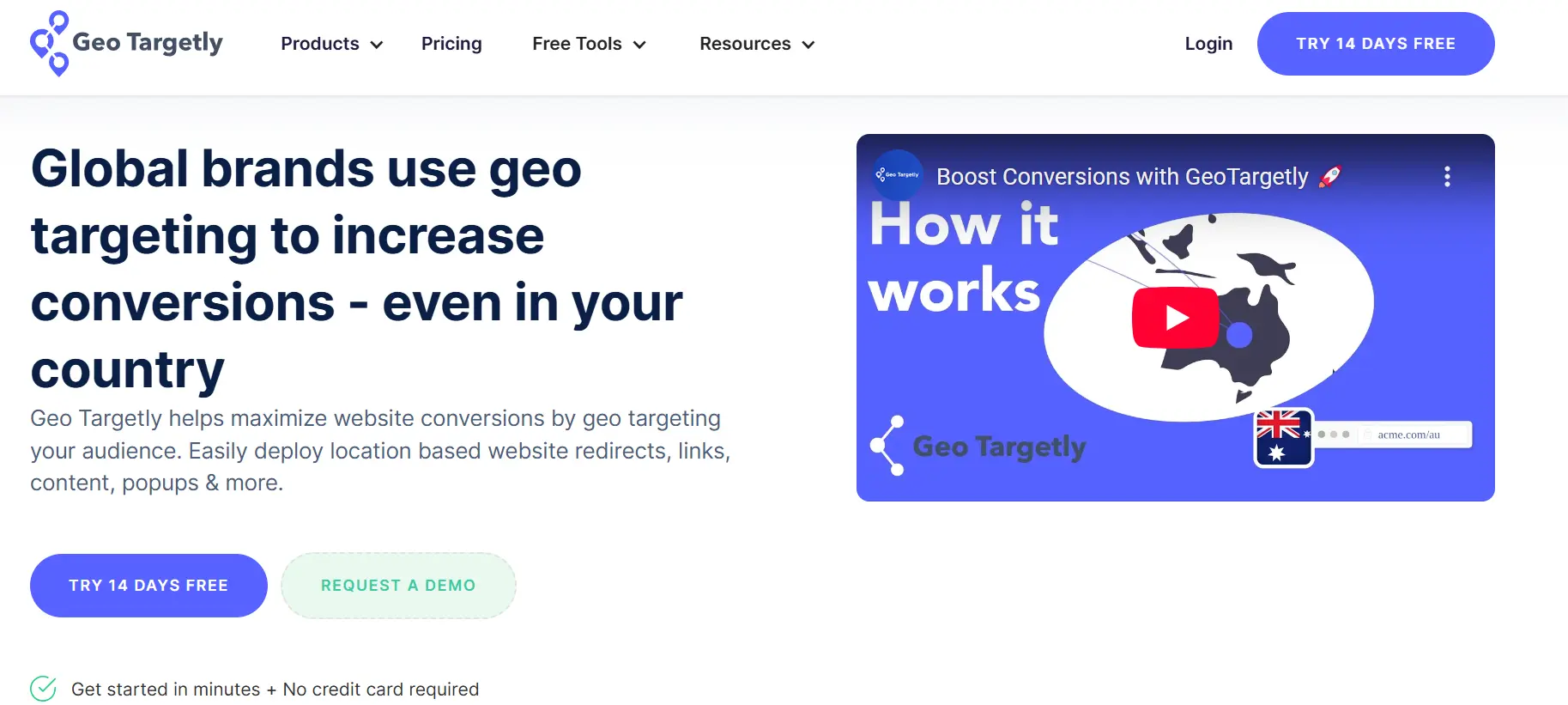The width and height of the screenshot is (1568, 705).
Task: Click the acme.com/au address bar graphic
Action: click(1393, 435)
